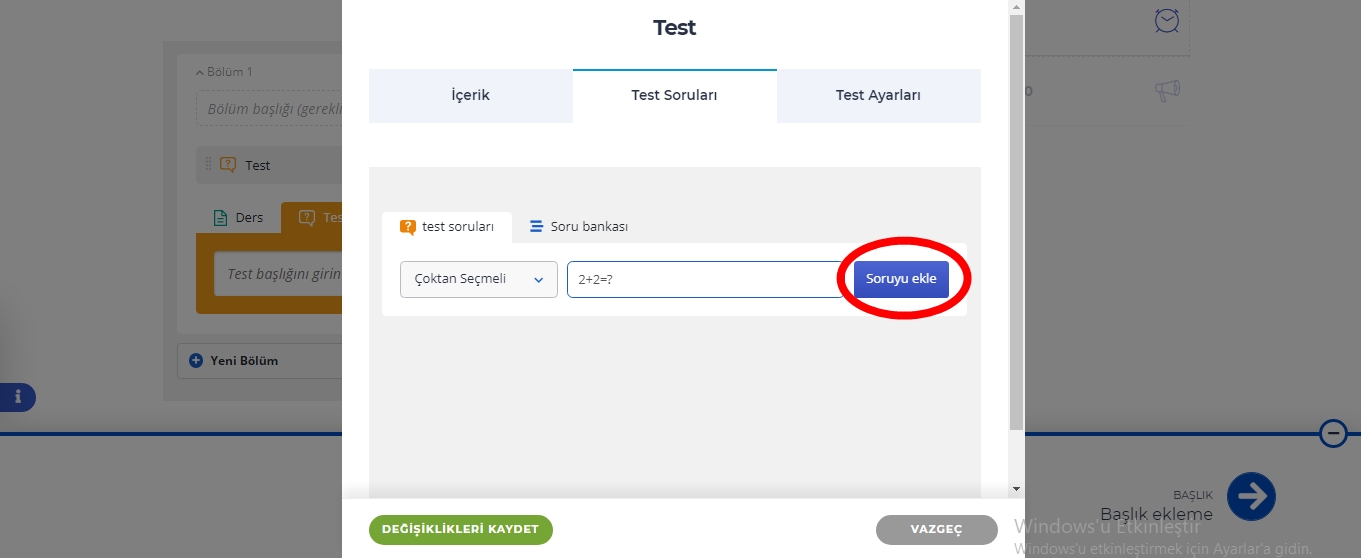Click the question text field containing 2+2=?
This screenshot has height=558, width=1361.
coord(705,279)
